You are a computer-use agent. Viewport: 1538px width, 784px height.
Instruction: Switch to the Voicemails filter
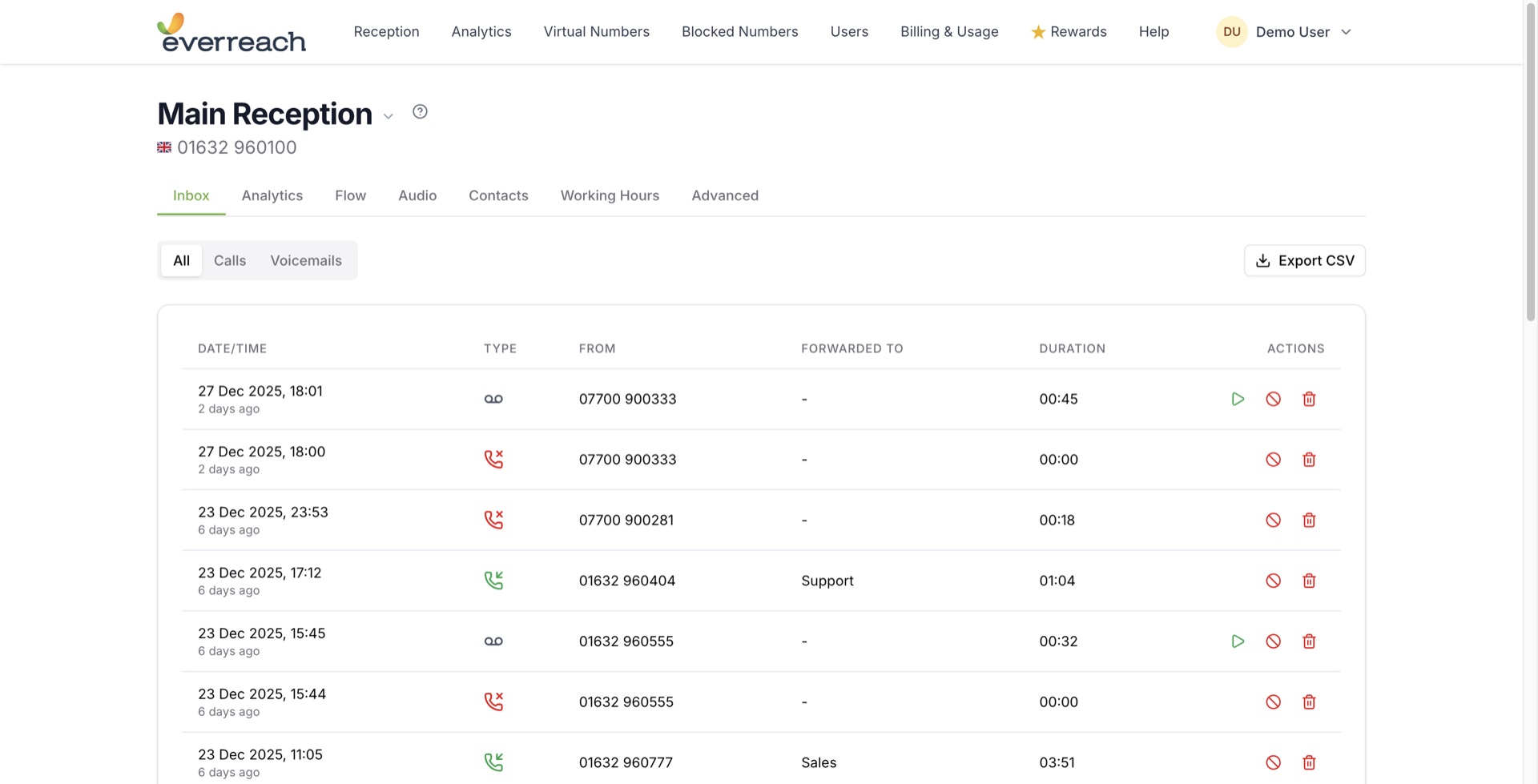coord(306,260)
